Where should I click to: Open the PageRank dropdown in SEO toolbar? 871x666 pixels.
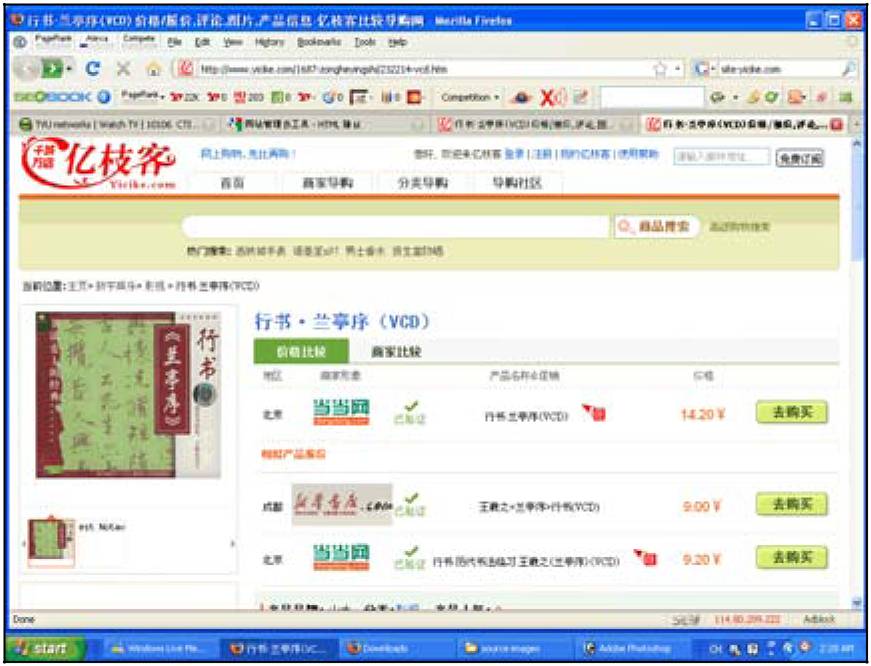pyautogui.click(x=142, y=97)
